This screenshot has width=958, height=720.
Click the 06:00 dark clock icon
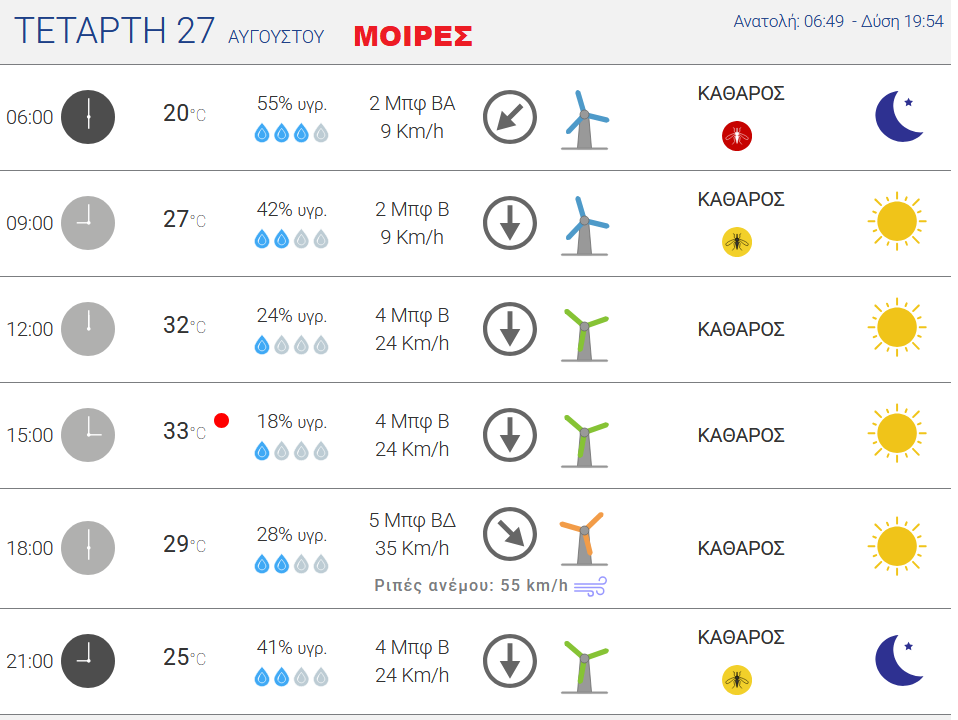[x=88, y=117]
